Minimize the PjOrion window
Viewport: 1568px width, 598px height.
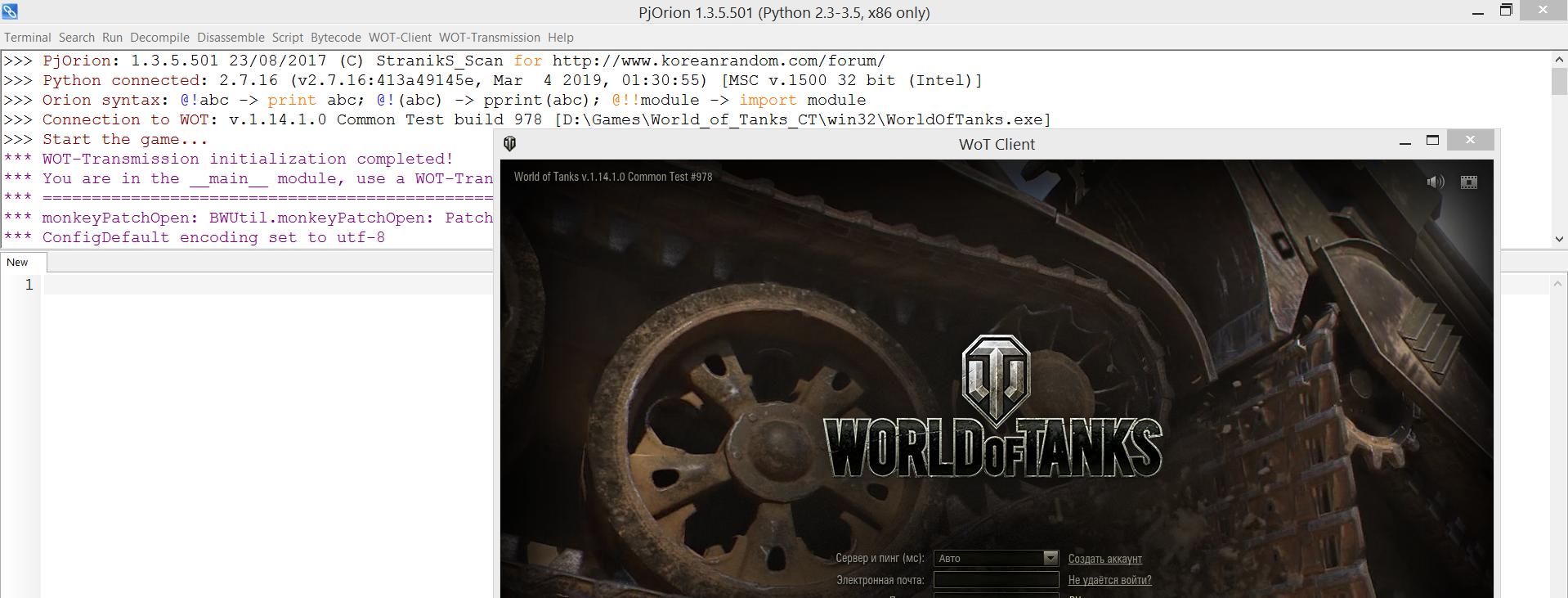pyautogui.click(x=1477, y=11)
